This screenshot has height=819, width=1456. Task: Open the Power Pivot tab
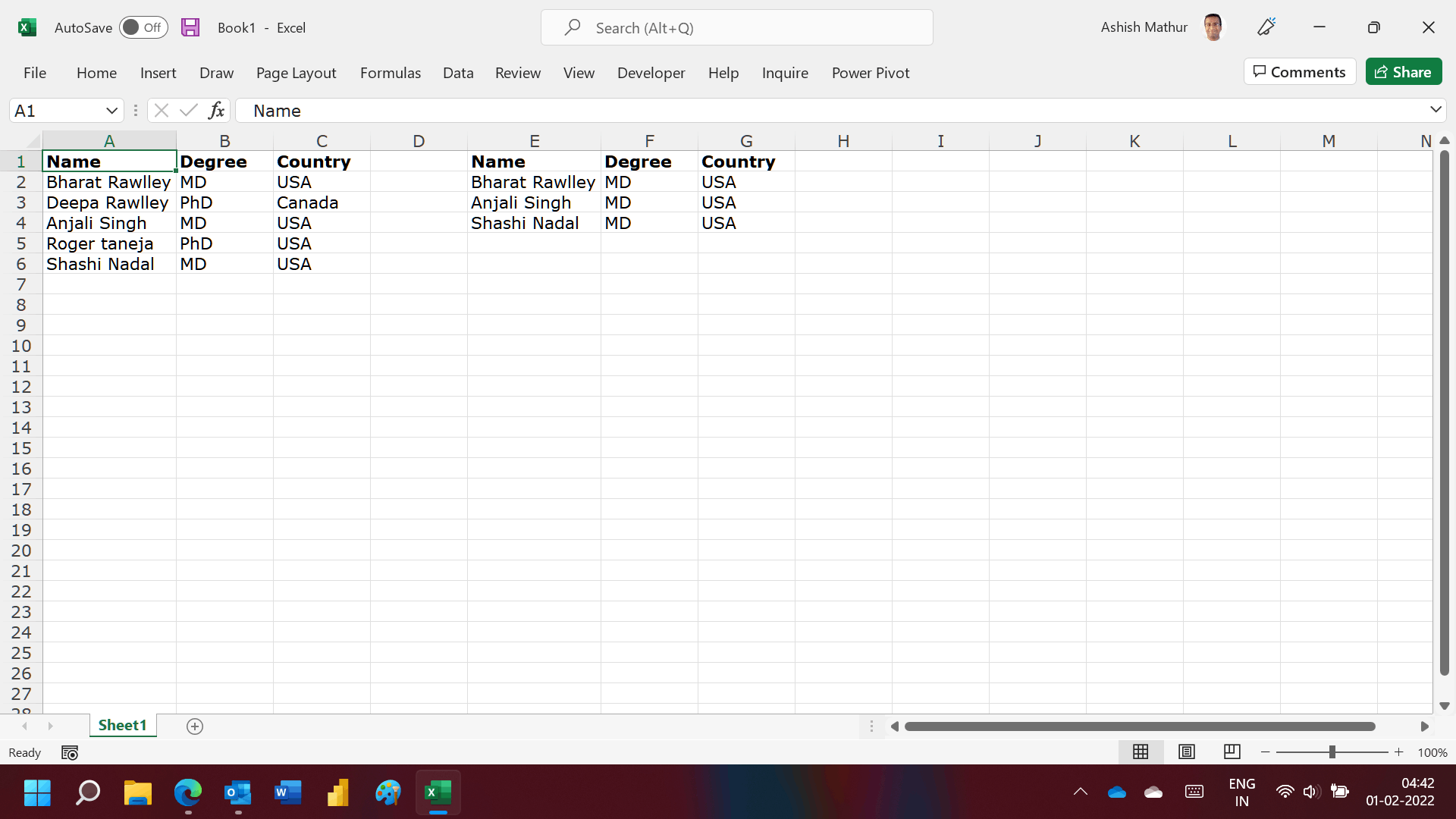point(871,73)
